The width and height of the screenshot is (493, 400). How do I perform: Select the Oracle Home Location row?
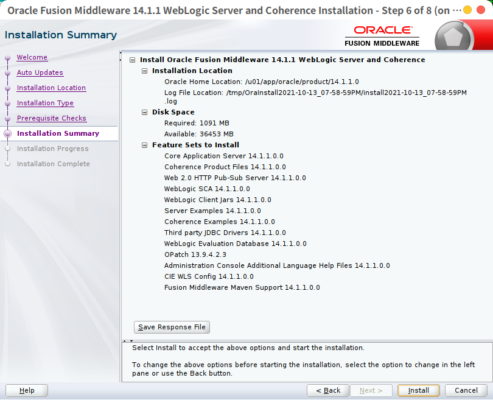tap(261, 82)
